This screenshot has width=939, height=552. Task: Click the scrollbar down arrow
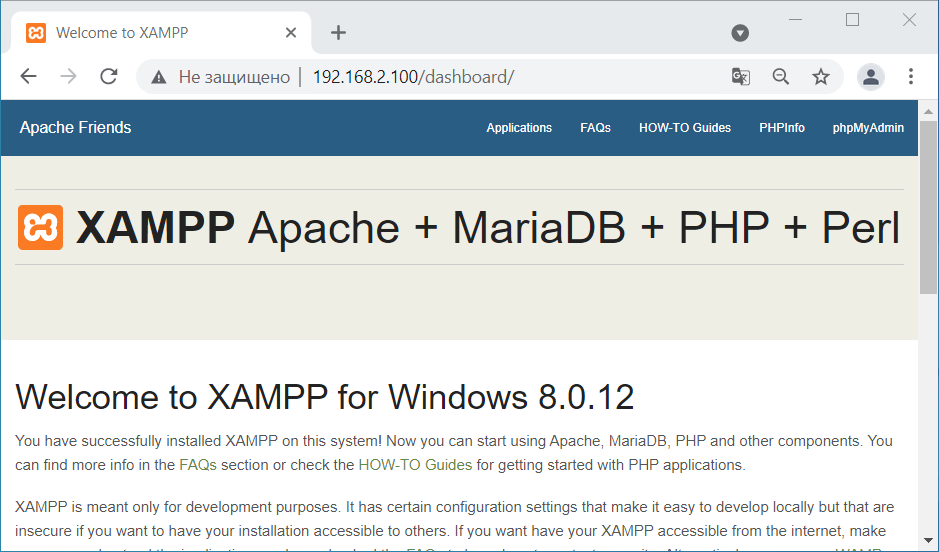point(928,541)
